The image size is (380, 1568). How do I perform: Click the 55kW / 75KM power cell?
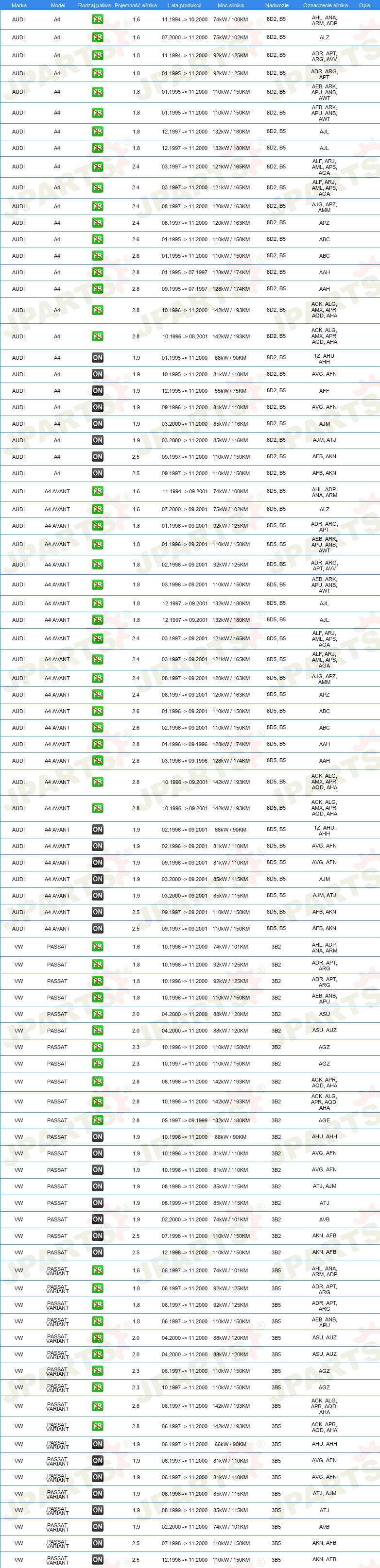[x=231, y=391]
